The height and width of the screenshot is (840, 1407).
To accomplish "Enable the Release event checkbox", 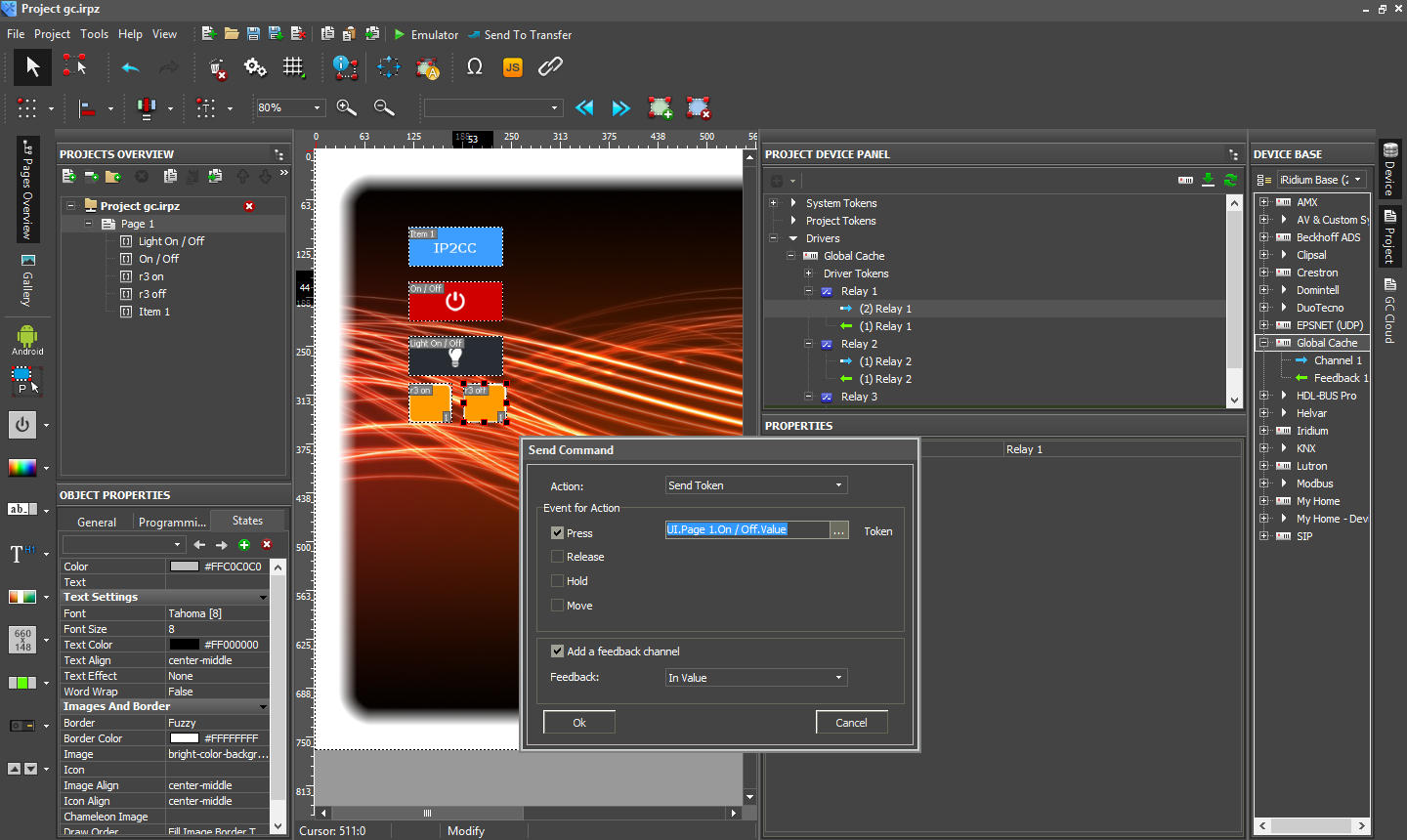I will pos(558,557).
